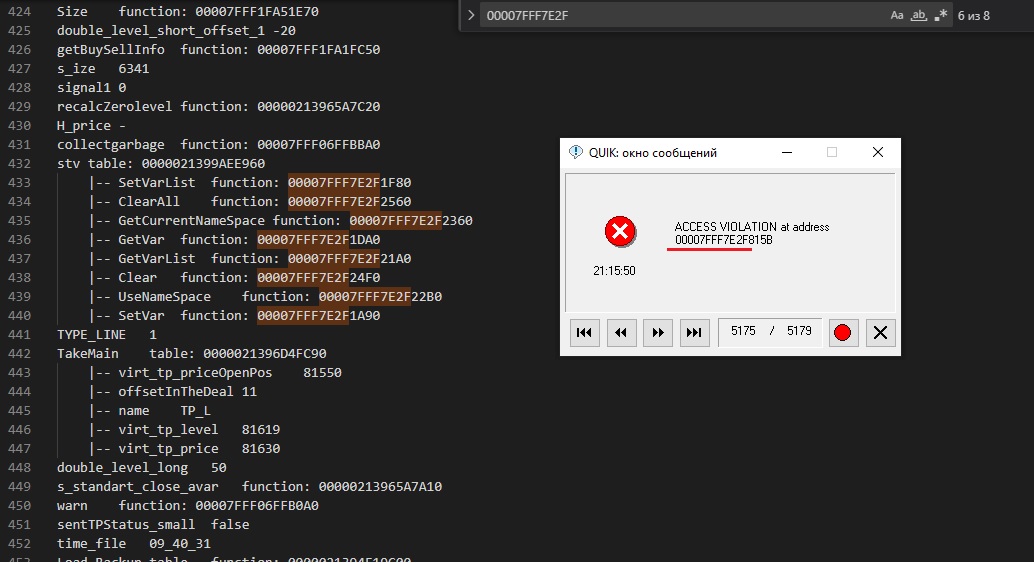Click the GetVarList function line 437

tap(250, 259)
